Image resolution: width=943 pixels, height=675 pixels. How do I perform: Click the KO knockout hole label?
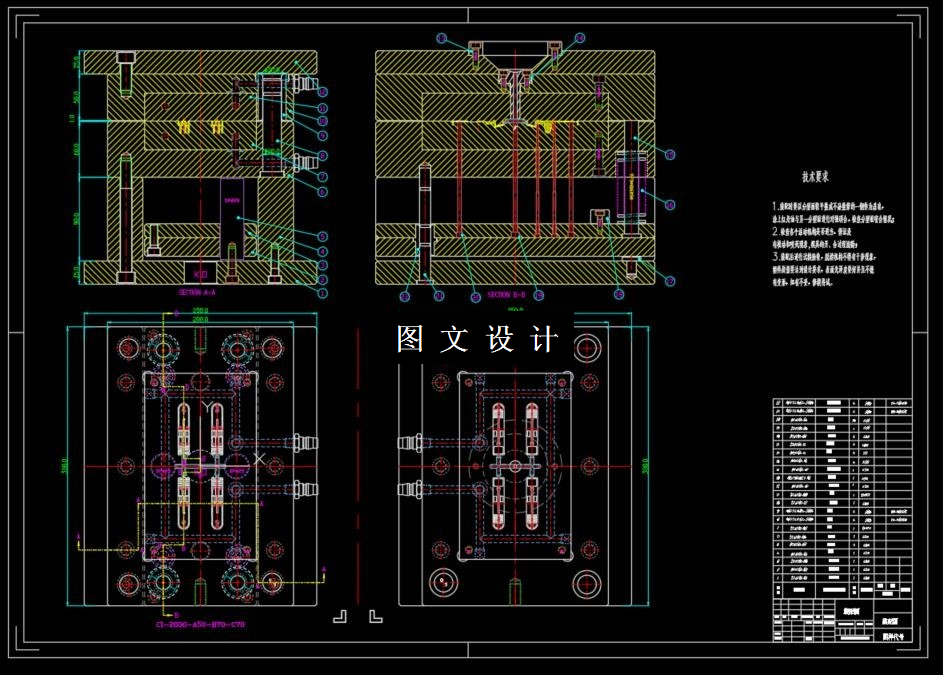200,274
